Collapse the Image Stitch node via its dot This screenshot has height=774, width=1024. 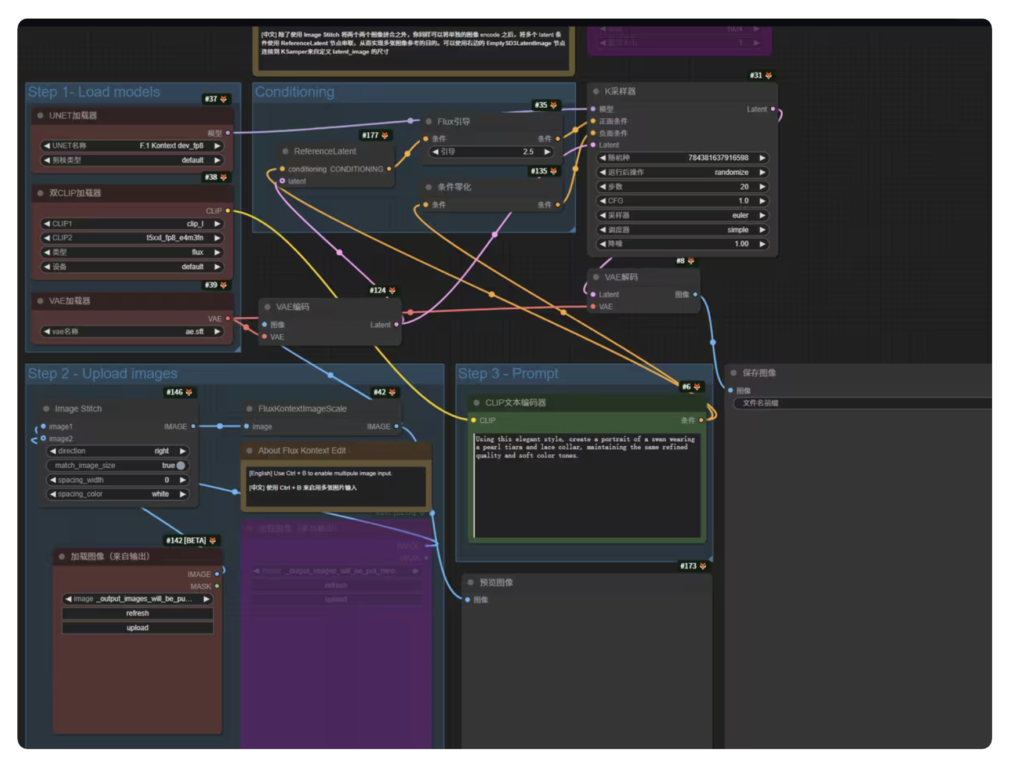point(46,409)
